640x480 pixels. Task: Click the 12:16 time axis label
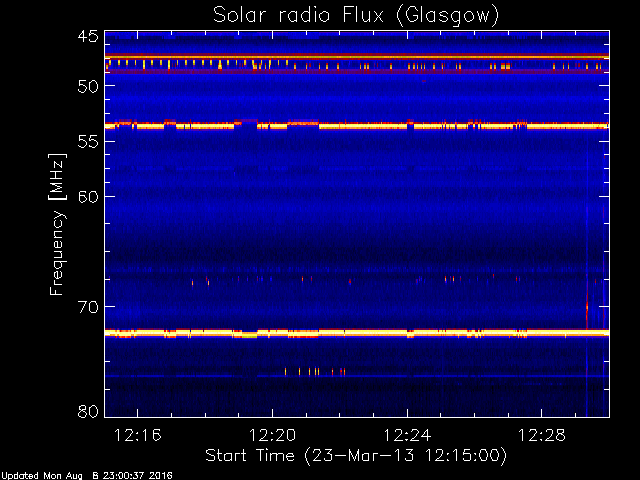point(138,436)
